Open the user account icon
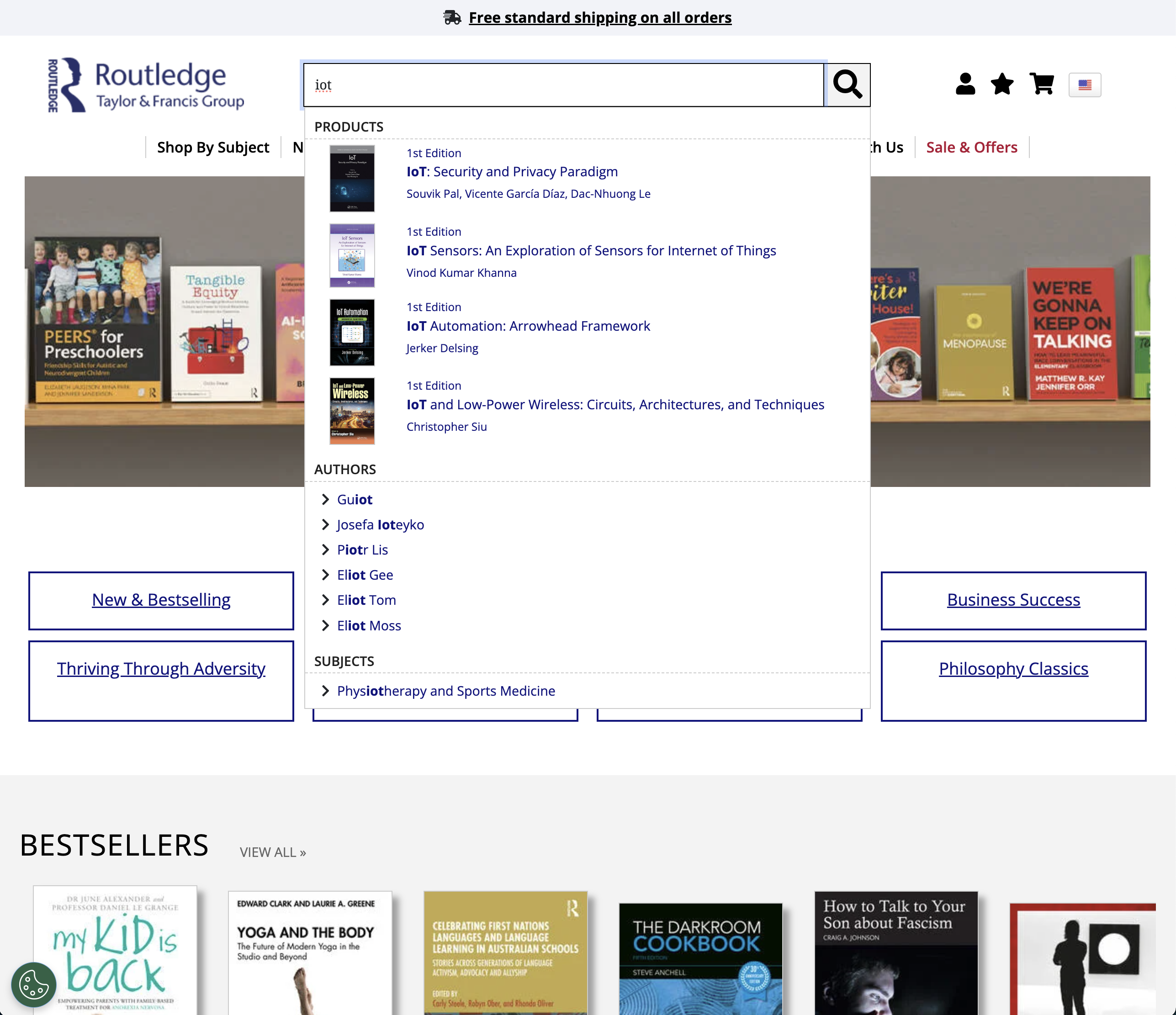 point(965,85)
